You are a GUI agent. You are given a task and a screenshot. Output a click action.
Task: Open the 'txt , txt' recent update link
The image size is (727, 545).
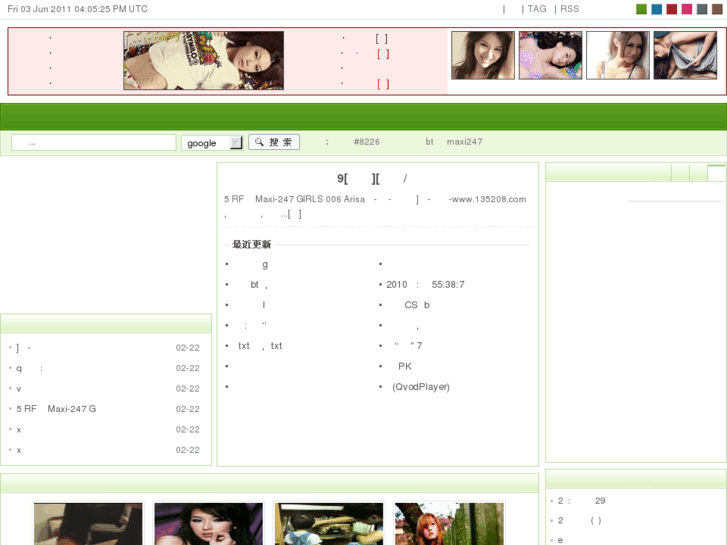260,346
